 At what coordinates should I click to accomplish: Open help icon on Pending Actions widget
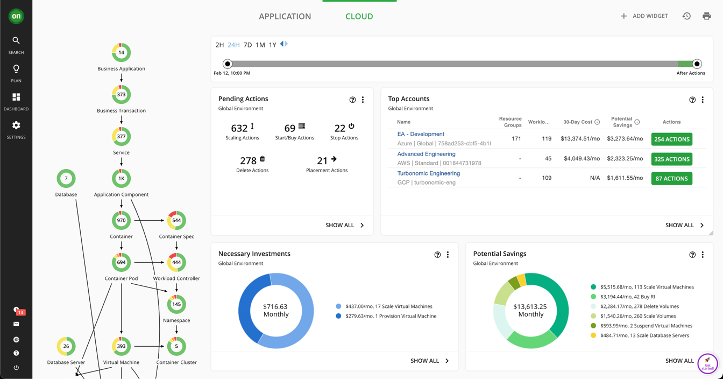click(x=352, y=100)
